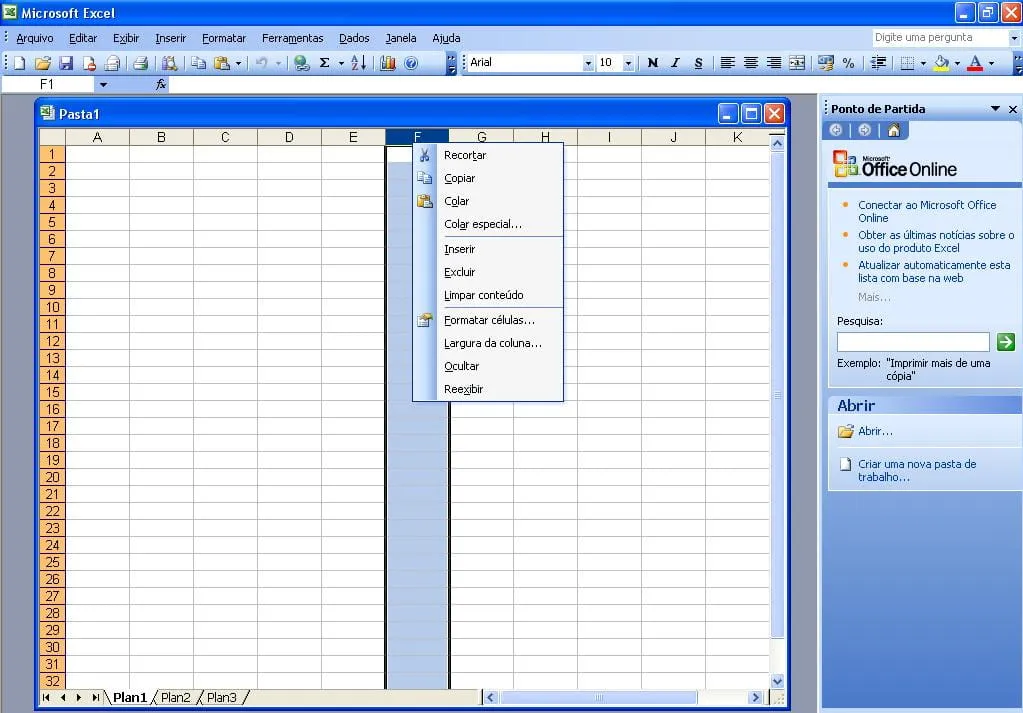
Task: Click Conectar ao Microsoft Office Online link
Action: tap(927, 211)
